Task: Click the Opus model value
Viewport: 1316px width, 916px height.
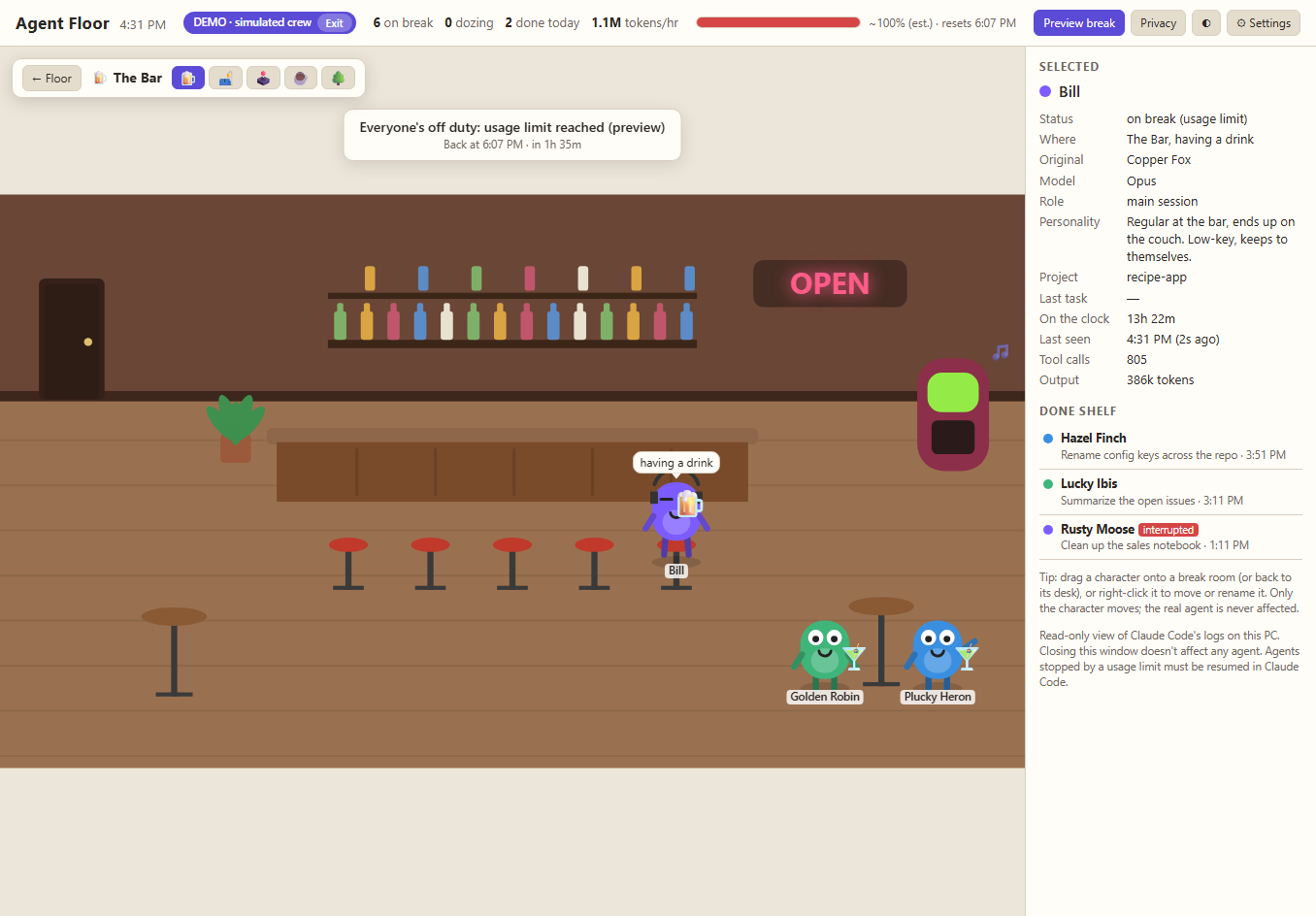Action: 1141,181
